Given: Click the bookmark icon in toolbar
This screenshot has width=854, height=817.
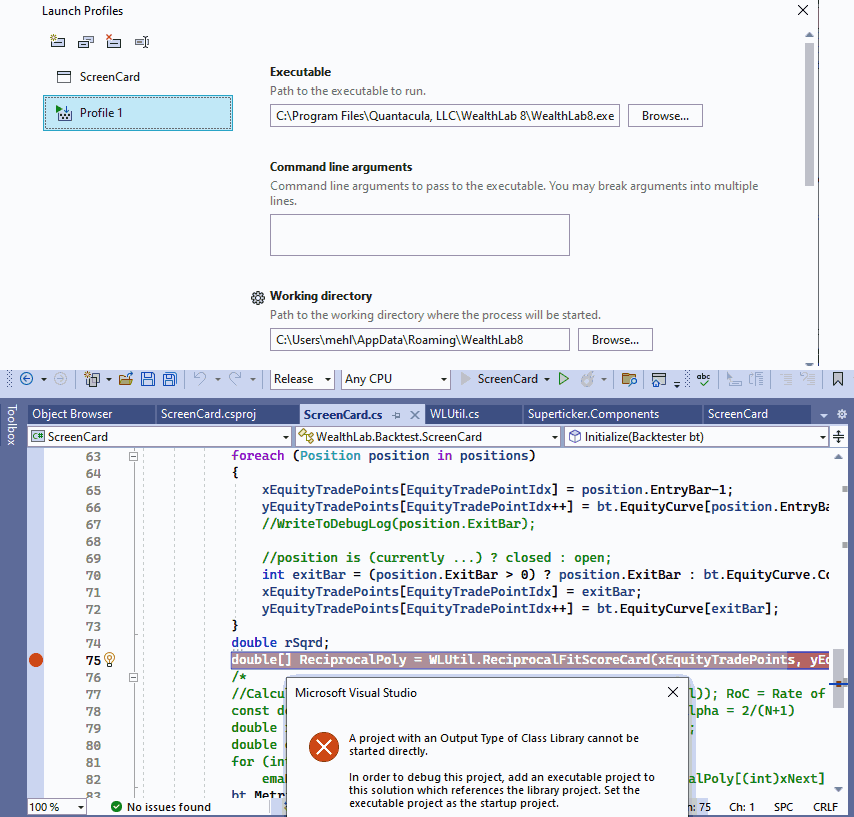Looking at the screenshot, I should [x=838, y=379].
